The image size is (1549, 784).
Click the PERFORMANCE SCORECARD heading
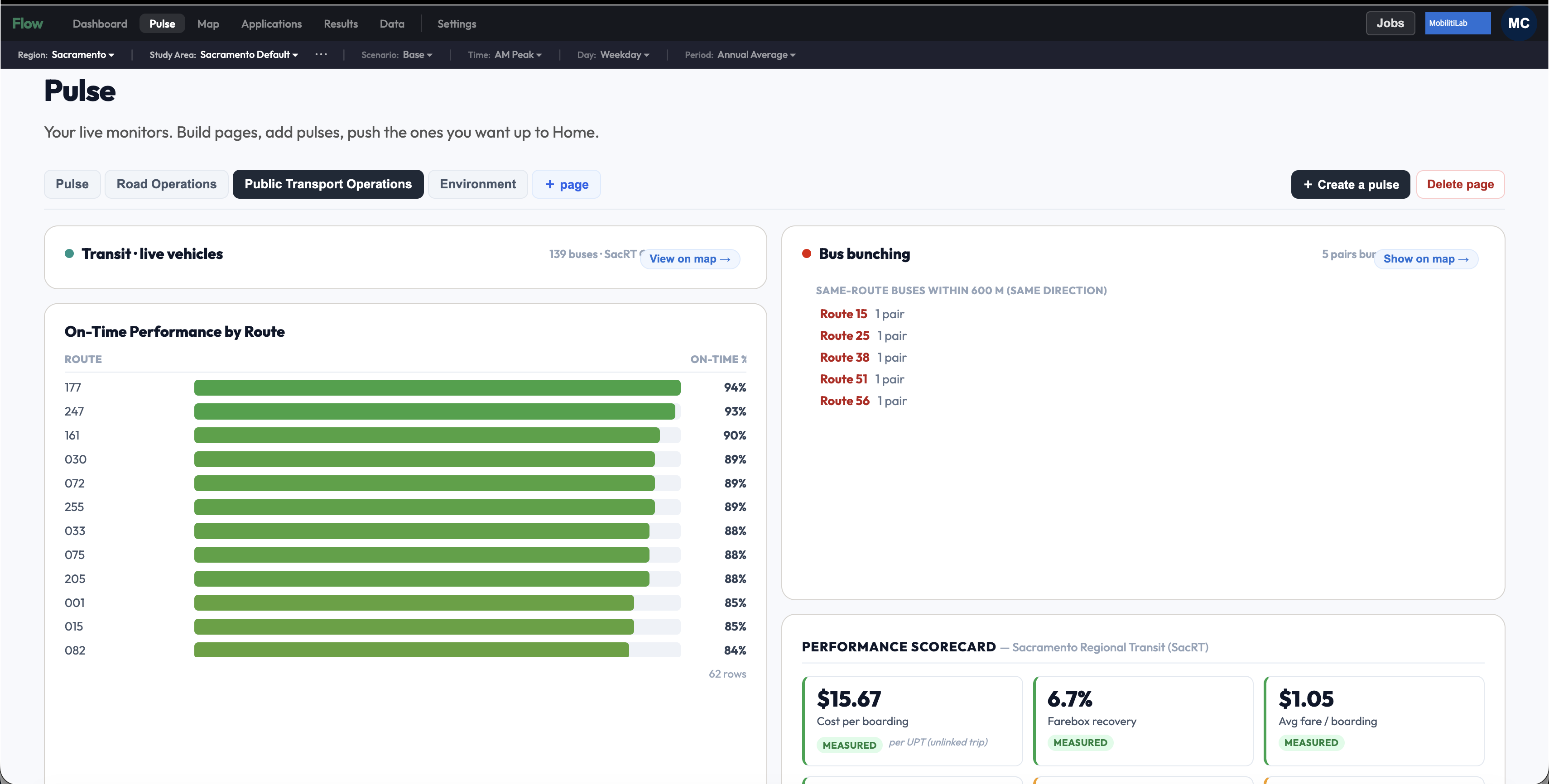point(898,646)
